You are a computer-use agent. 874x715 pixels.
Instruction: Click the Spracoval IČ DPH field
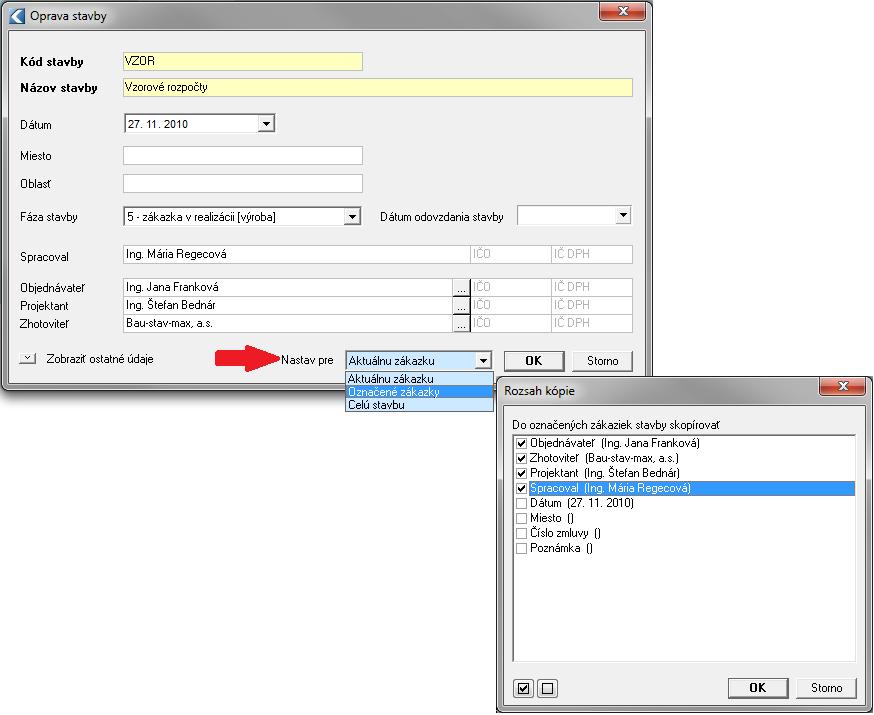pos(592,255)
